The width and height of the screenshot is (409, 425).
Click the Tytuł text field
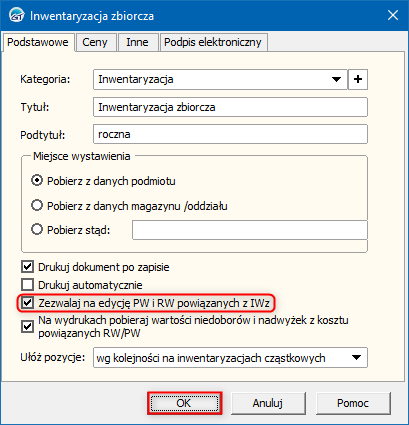coord(230,107)
